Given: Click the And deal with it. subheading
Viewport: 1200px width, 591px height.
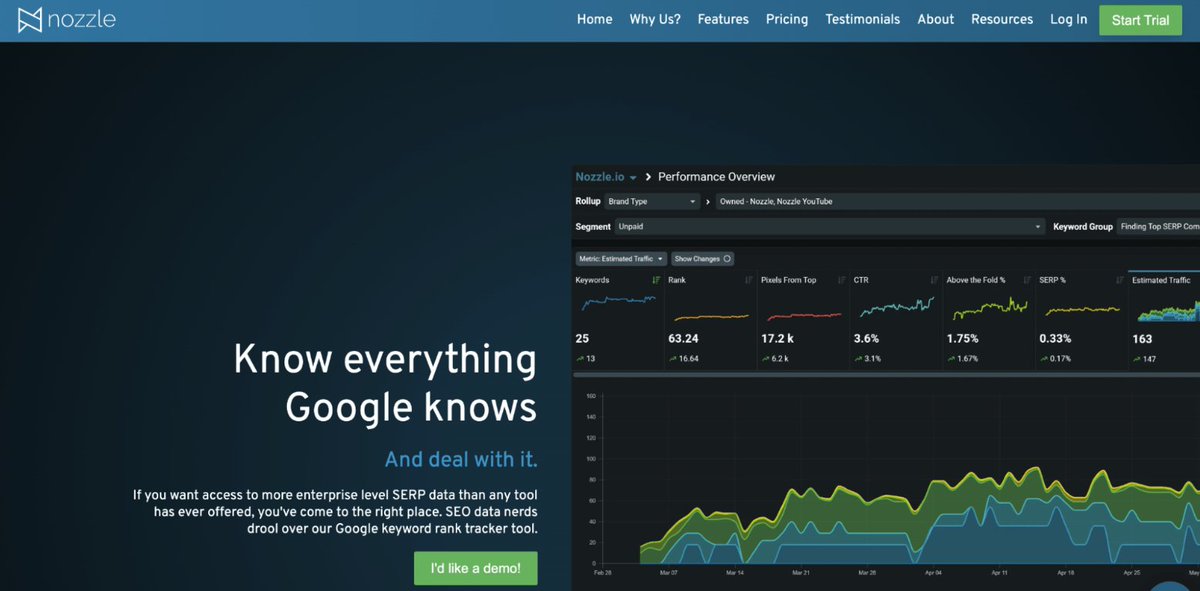Looking at the screenshot, I should (461, 460).
